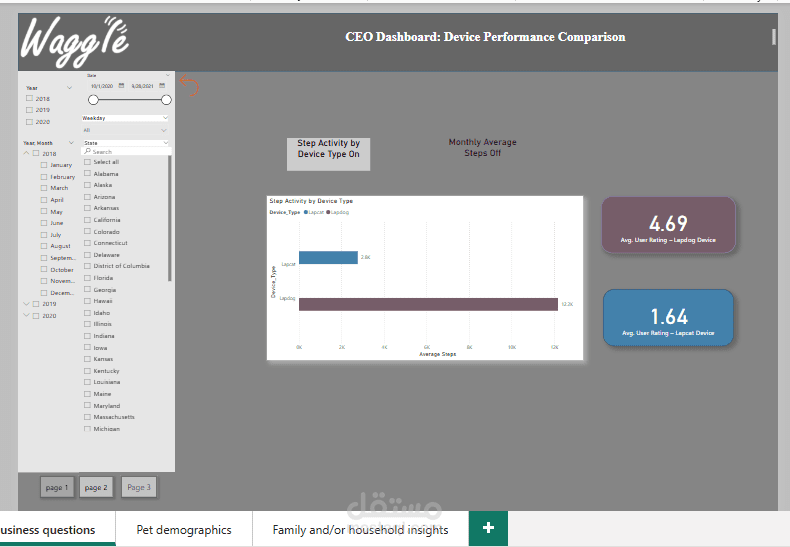Click the blue Lapcat bar in chart

click(x=328, y=257)
